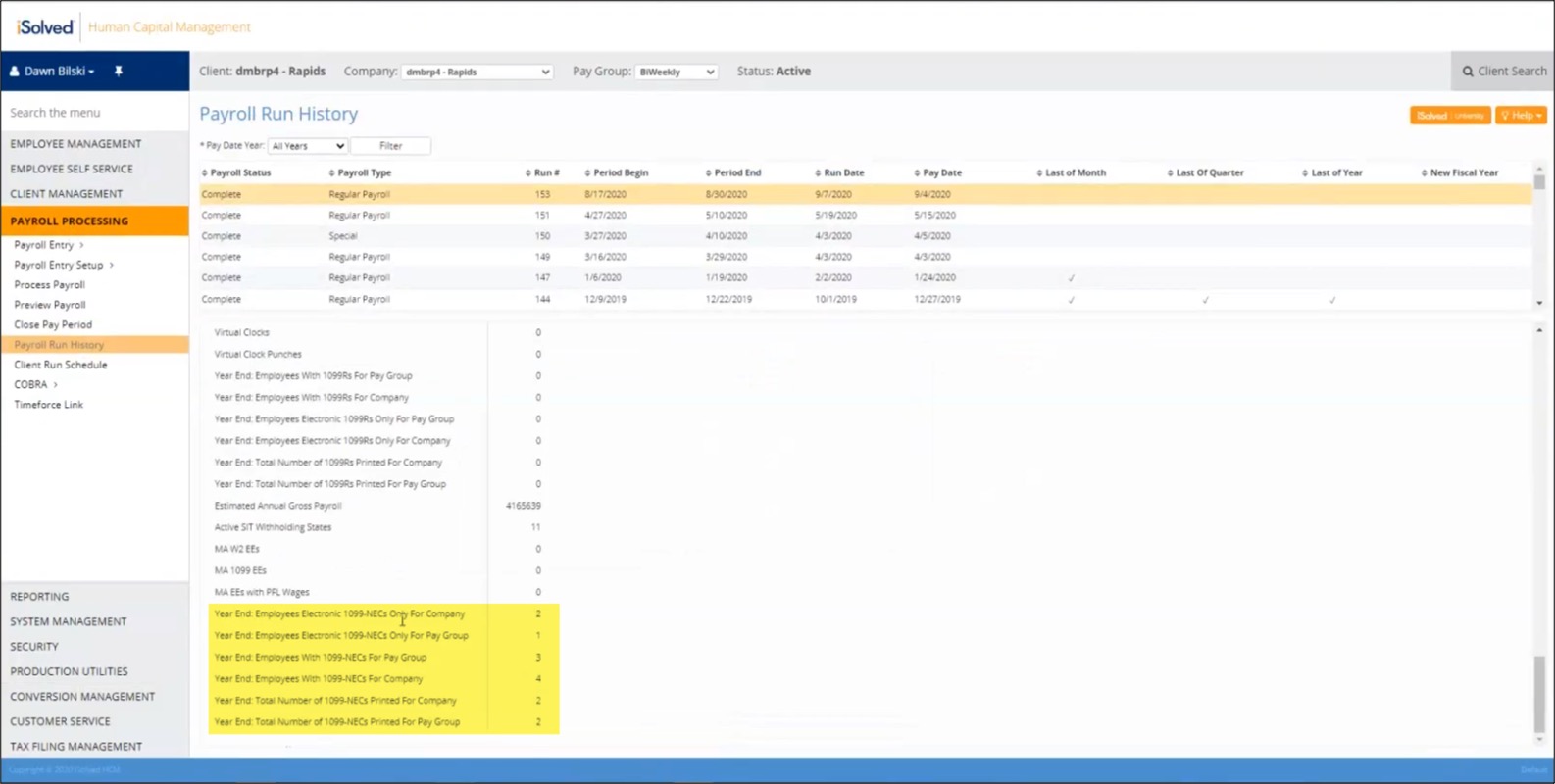Open the Dawn Bilski user menu

coord(57,72)
